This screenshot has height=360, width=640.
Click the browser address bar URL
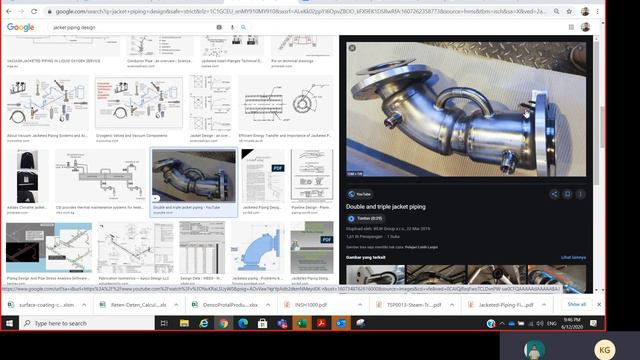tap(300, 11)
